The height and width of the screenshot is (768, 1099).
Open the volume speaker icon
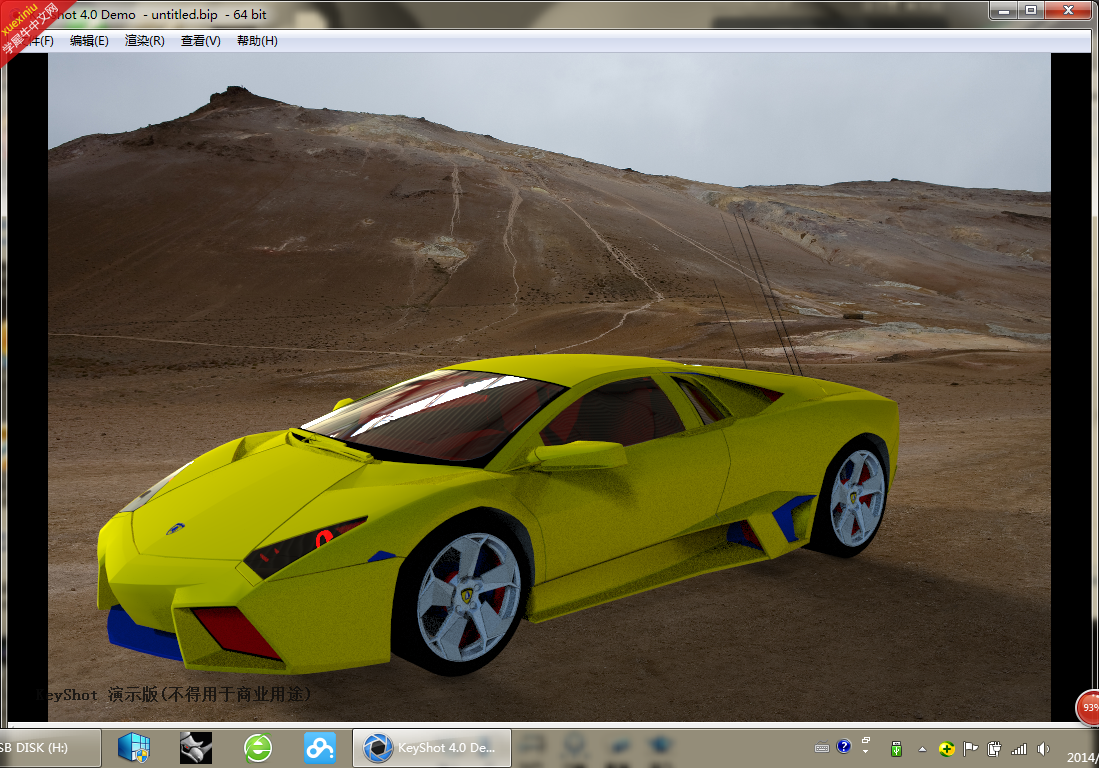[x=1043, y=749]
